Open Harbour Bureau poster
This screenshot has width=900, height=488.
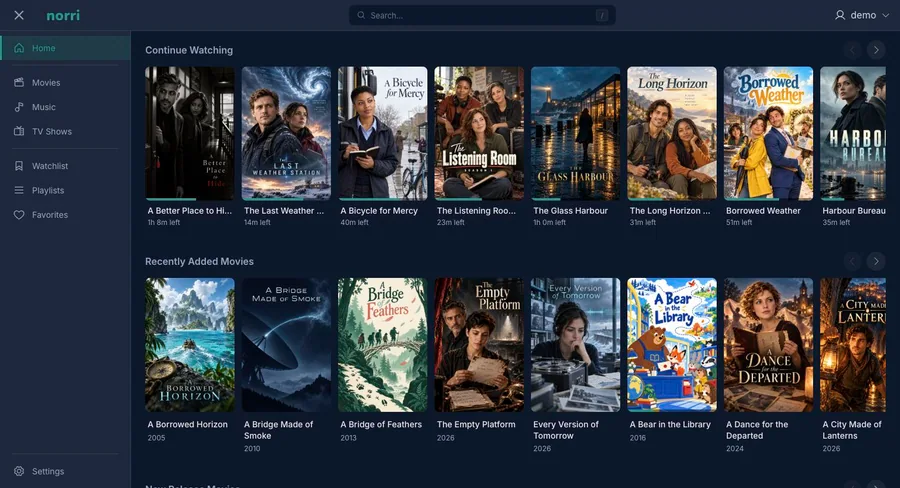(x=853, y=133)
